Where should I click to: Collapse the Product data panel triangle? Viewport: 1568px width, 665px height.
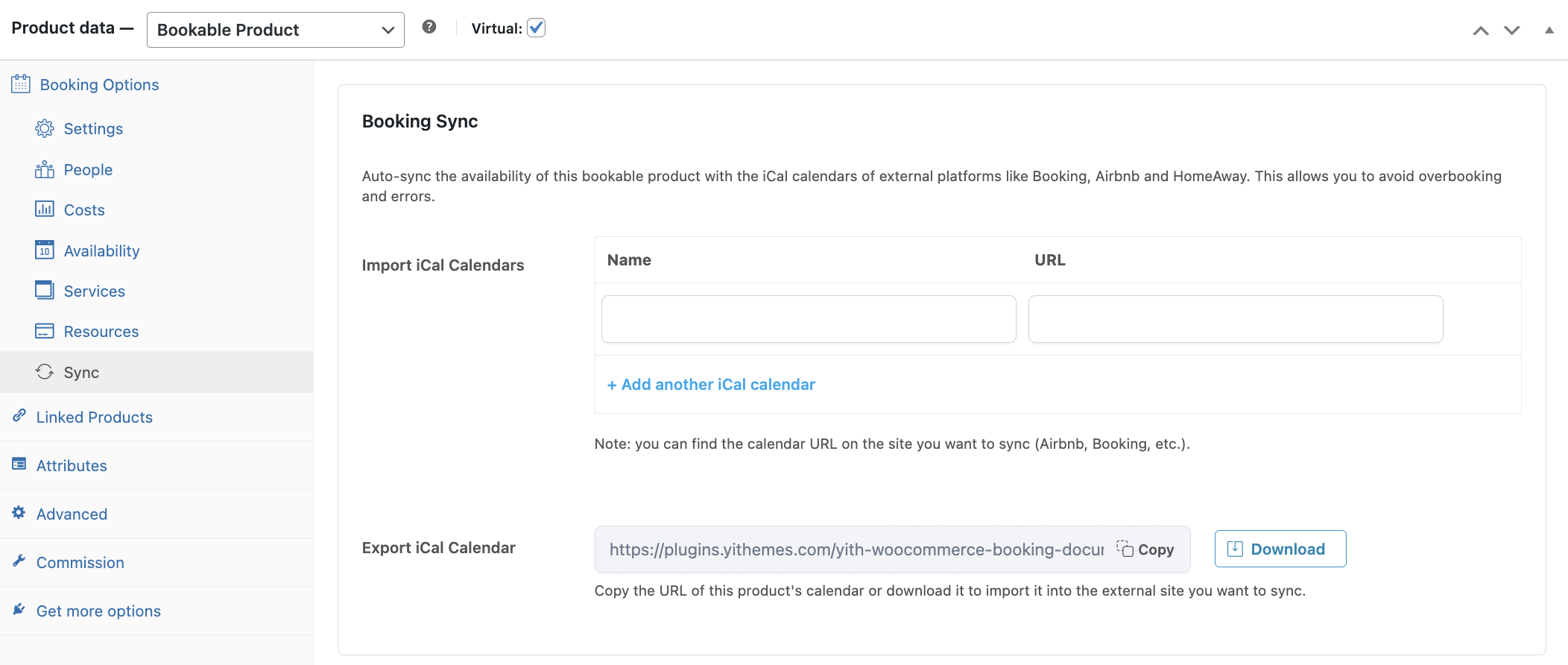click(x=1549, y=31)
